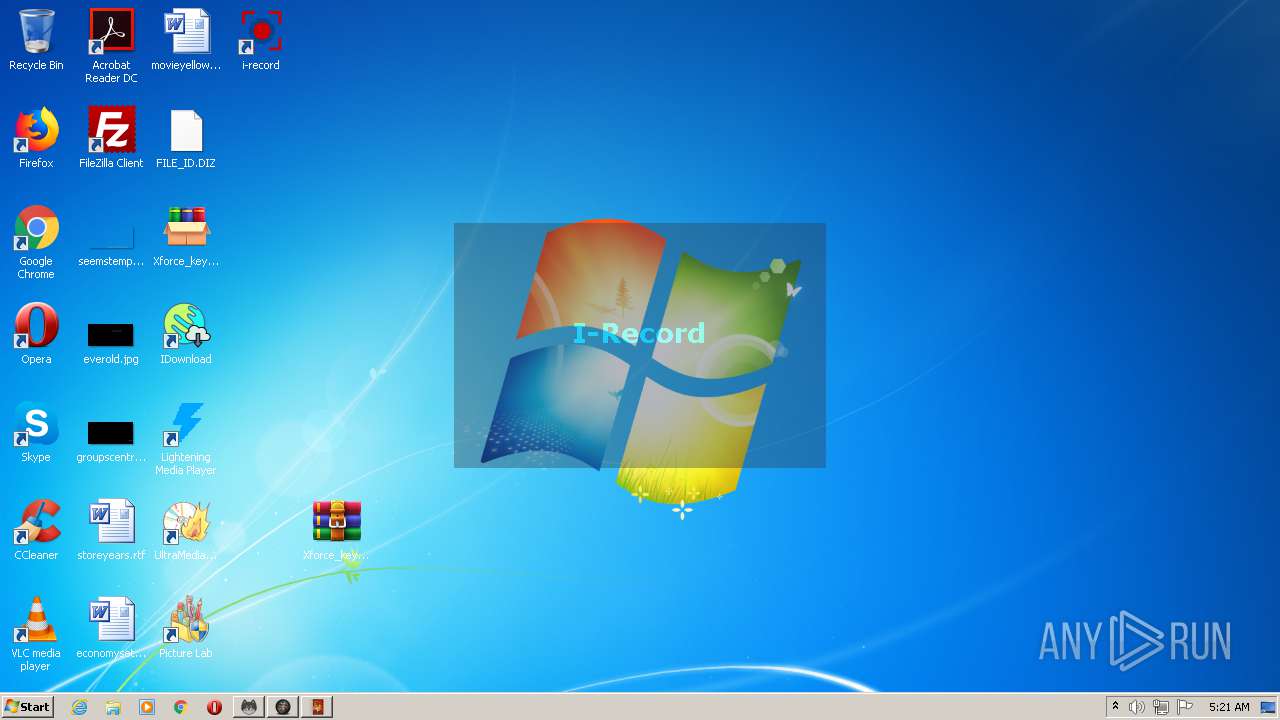Select the CCleaner desktop shortcut
Screen dimensions: 1280x720
pos(36,530)
